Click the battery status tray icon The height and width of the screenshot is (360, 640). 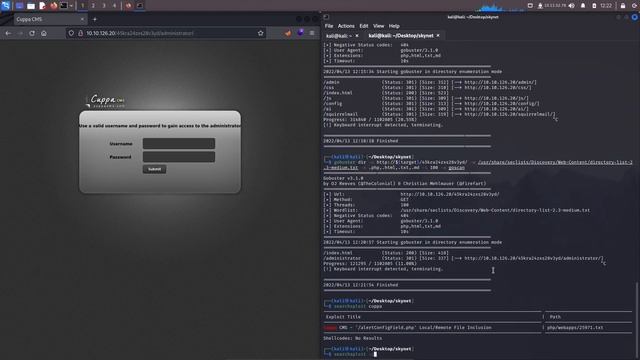point(594,6)
